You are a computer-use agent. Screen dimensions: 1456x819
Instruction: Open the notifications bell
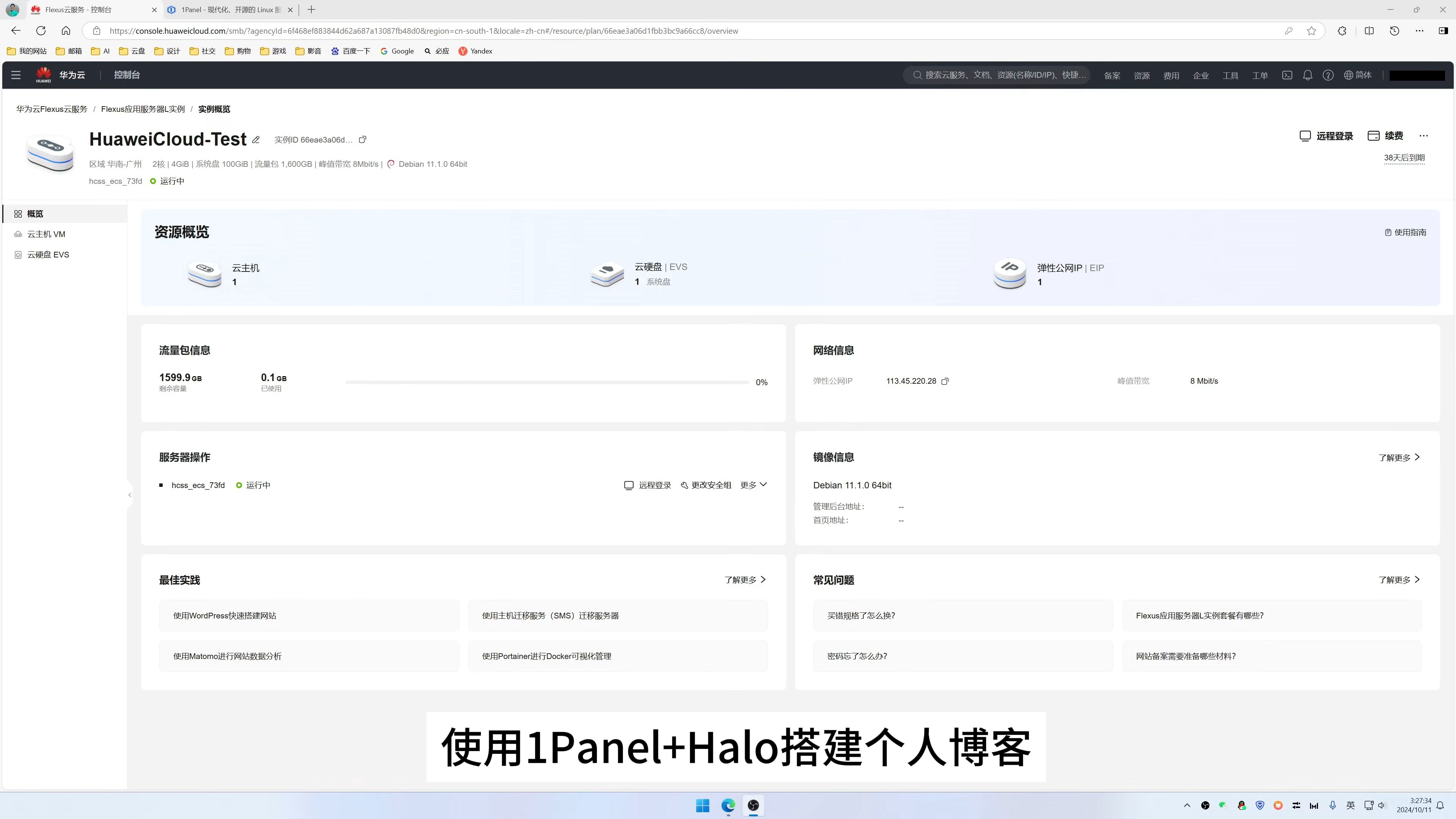pyautogui.click(x=1307, y=75)
